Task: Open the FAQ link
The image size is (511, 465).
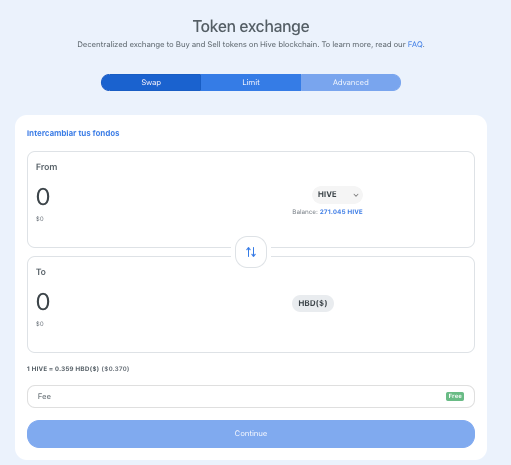Action: [415, 44]
